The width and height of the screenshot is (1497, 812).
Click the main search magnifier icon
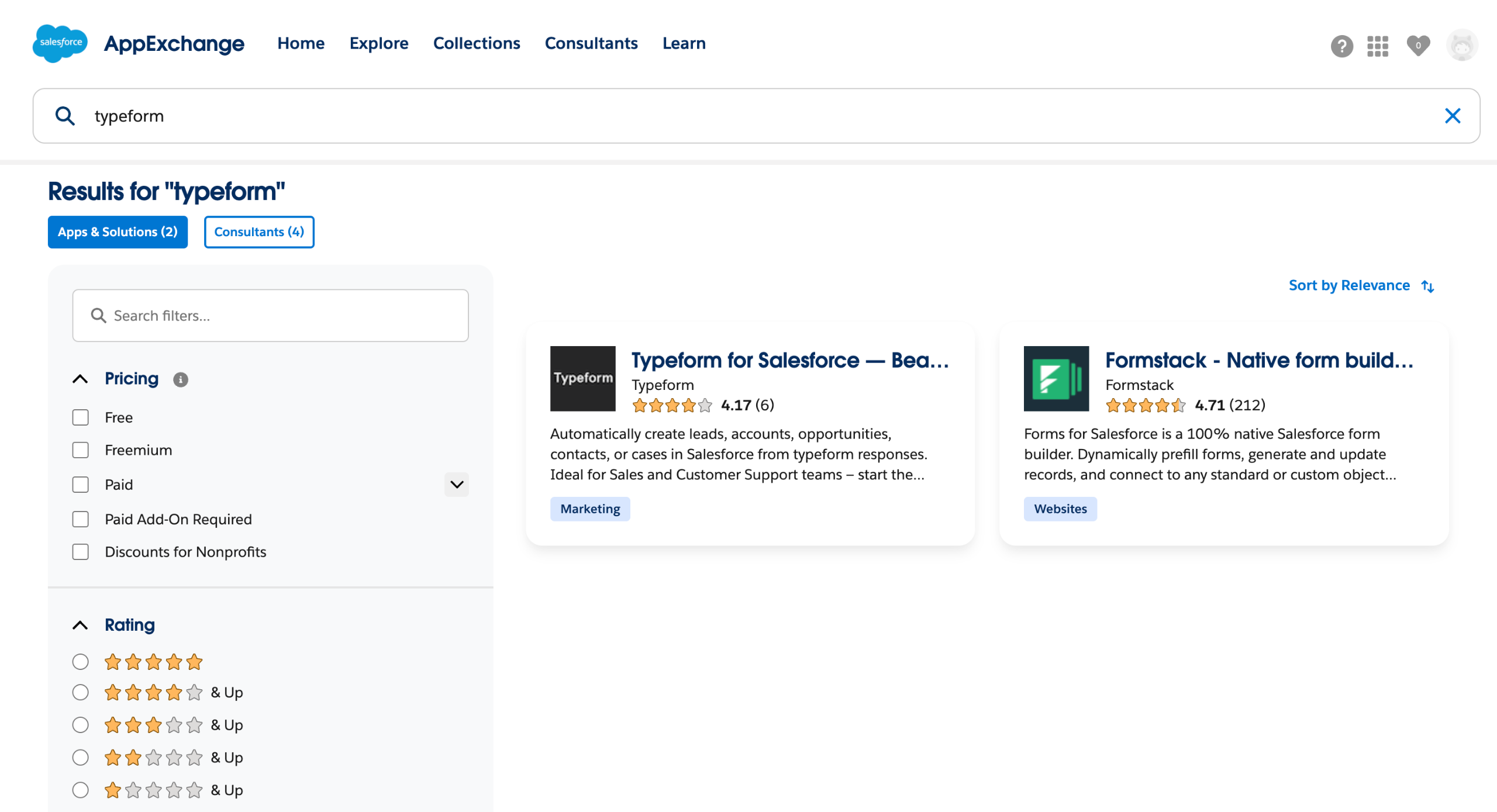coord(65,116)
